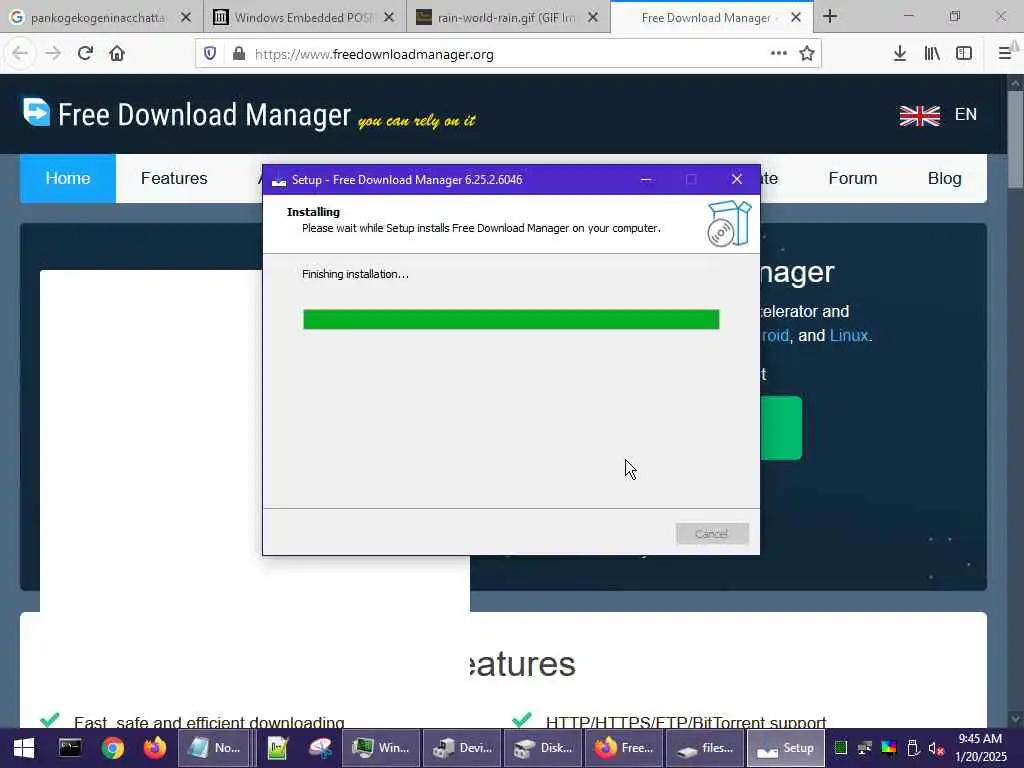Image resolution: width=1024 pixels, height=768 pixels.
Task: Click the network tray icon
Action: (865, 748)
